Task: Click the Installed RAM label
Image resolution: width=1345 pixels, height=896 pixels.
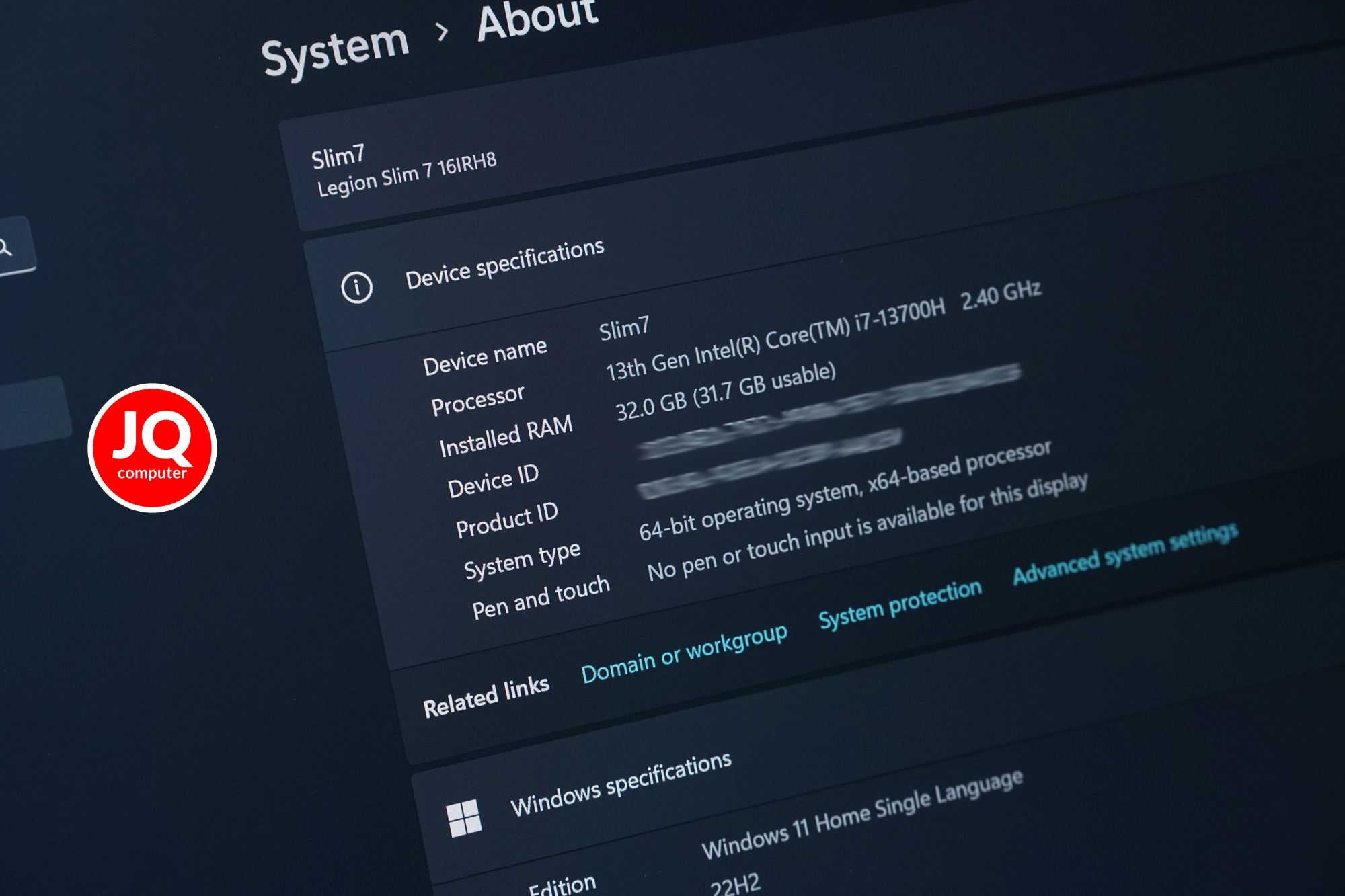Action: 506,436
